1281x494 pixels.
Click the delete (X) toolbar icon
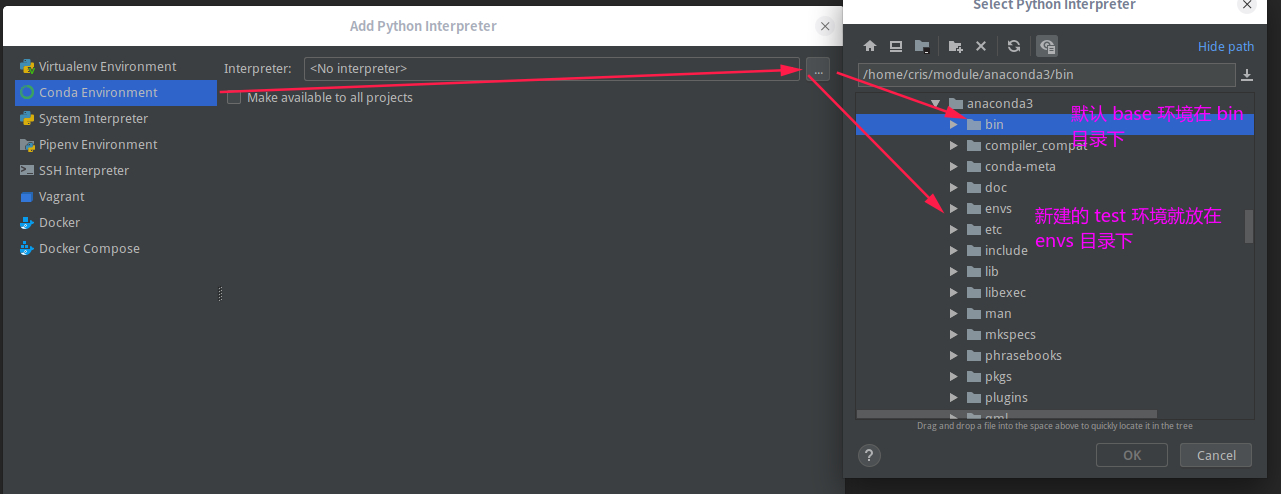(981, 46)
